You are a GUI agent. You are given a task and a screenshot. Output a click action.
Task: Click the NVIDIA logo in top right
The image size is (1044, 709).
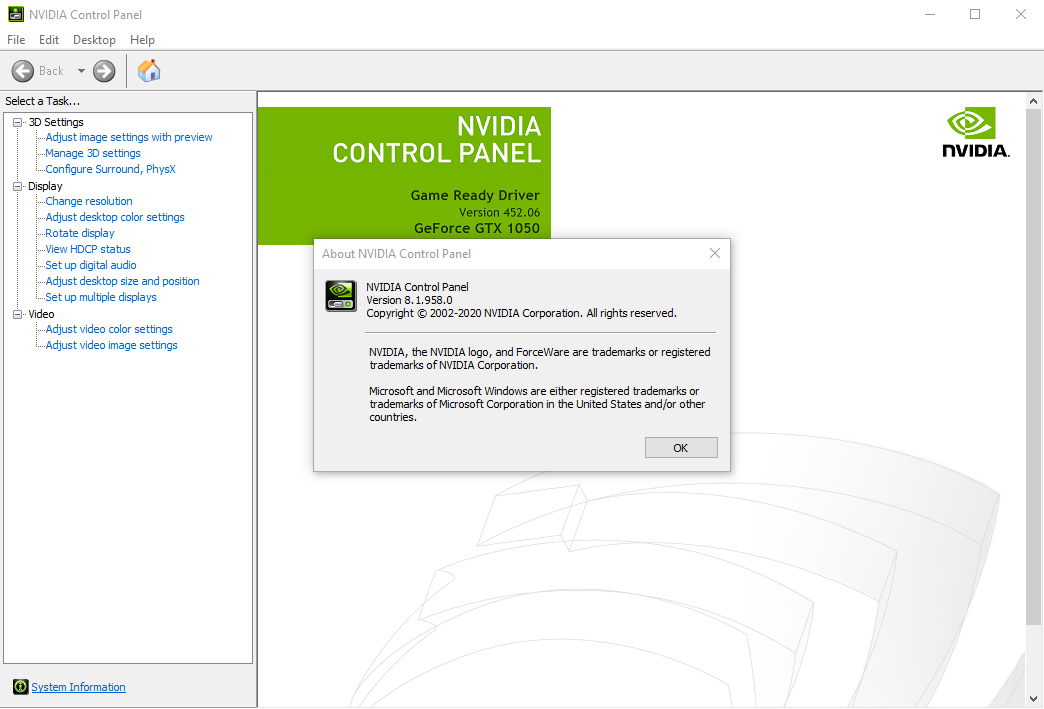pos(975,132)
